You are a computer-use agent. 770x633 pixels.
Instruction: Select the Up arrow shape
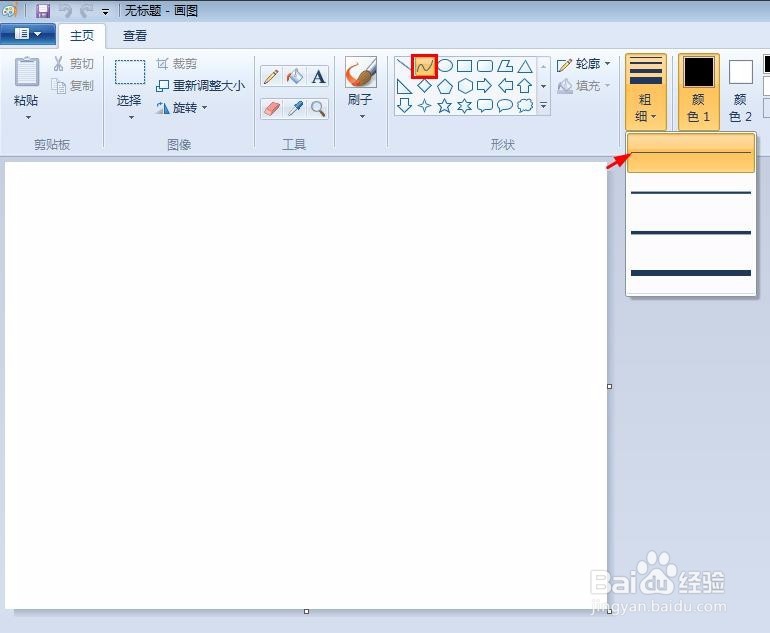(525, 86)
